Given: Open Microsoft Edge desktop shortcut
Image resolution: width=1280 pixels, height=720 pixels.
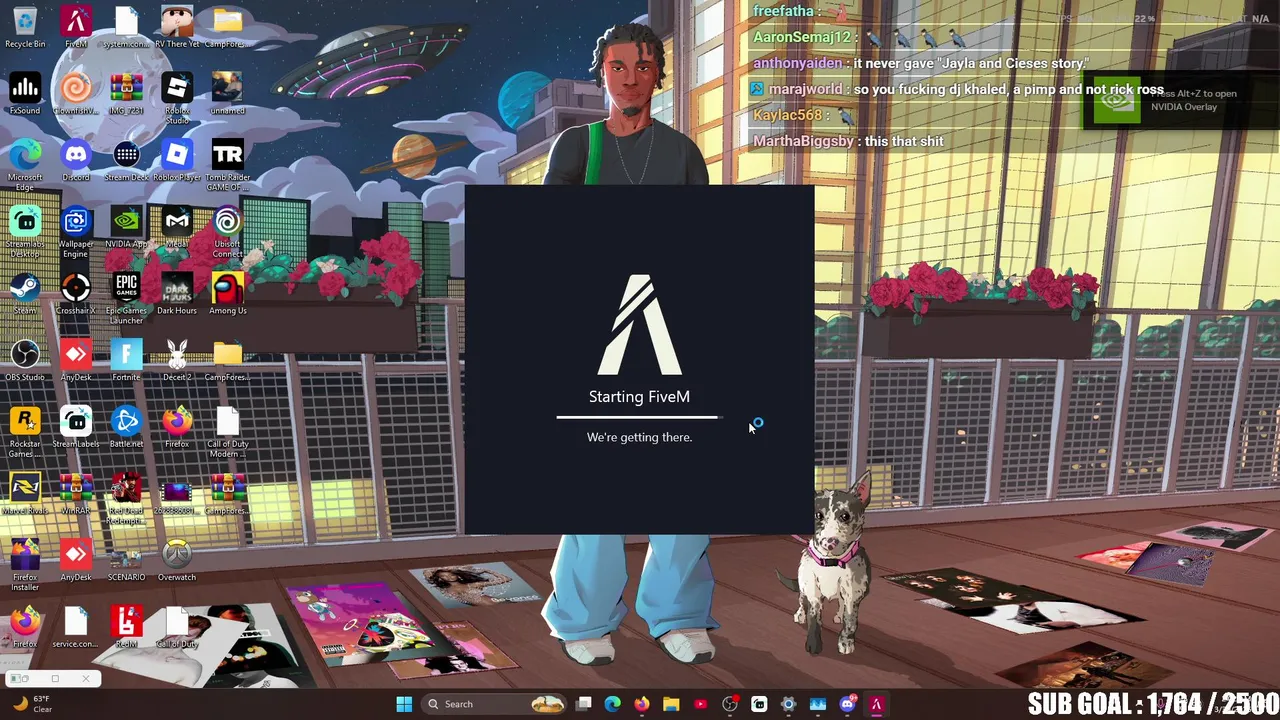Looking at the screenshot, I should 25,165.
